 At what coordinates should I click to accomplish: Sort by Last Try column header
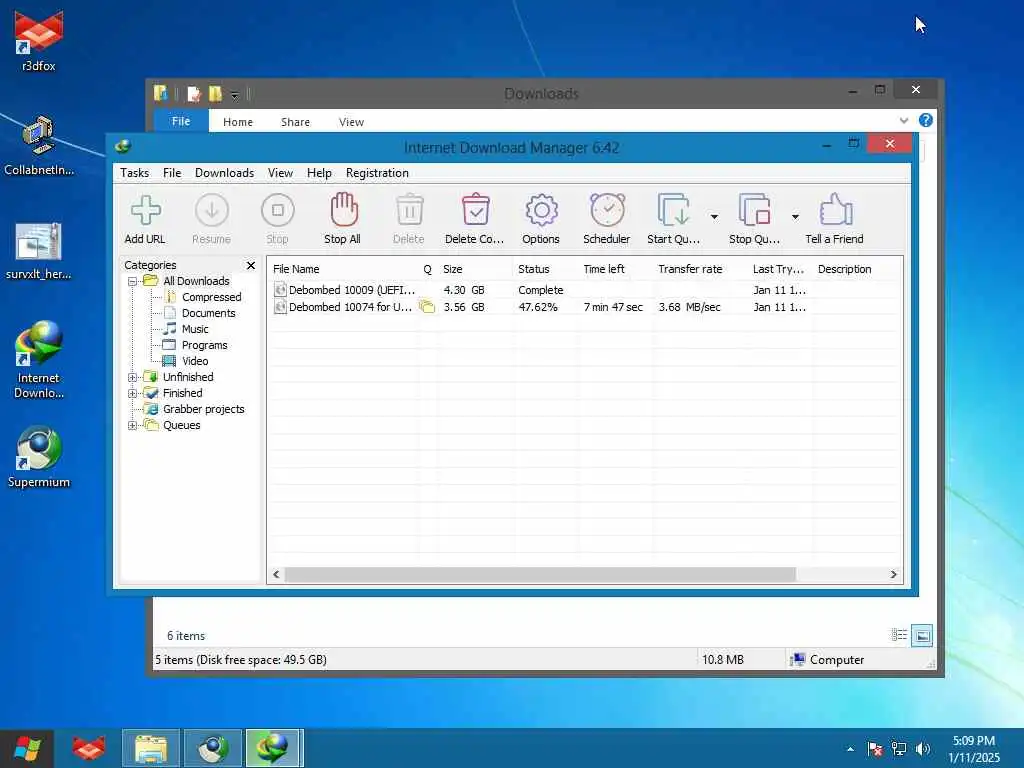click(x=780, y=269)
